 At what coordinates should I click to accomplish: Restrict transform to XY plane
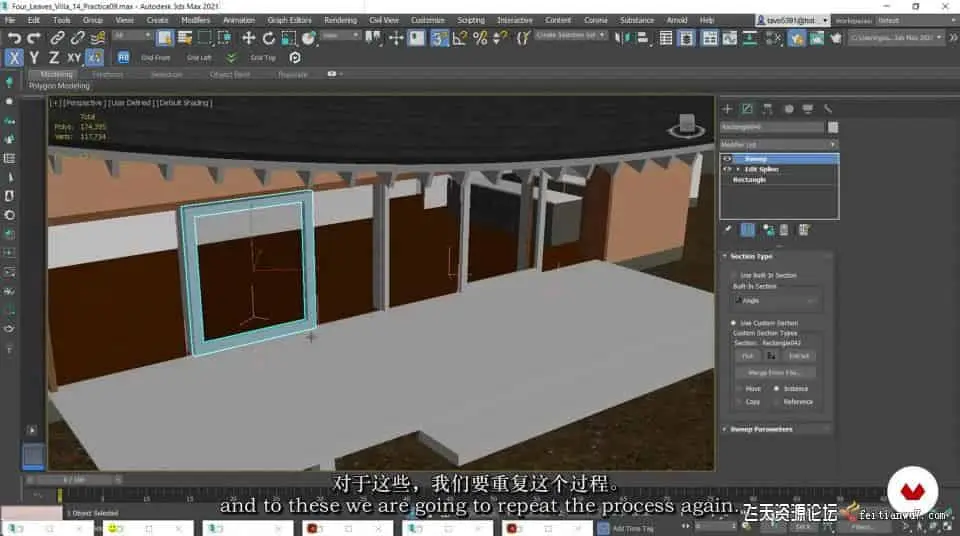click(x=74, y=58)
